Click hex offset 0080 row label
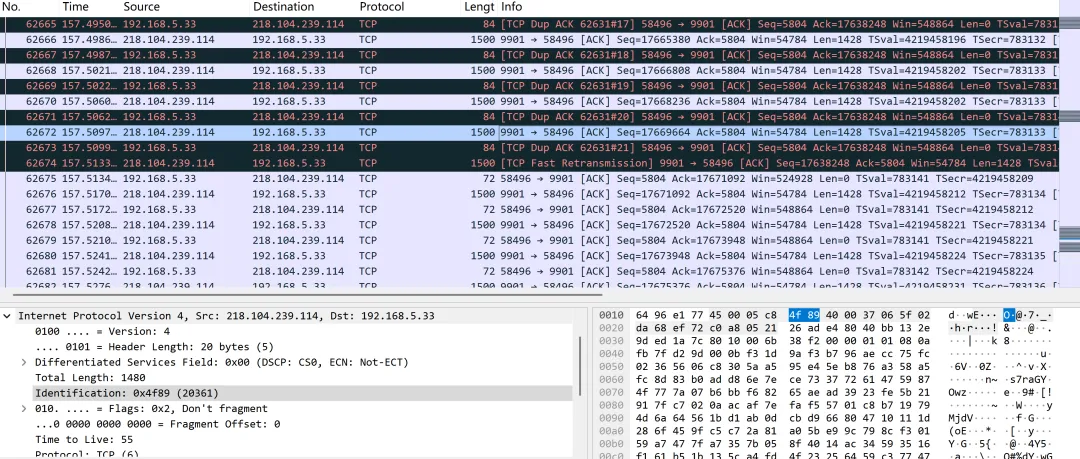Image resolution: width=1080 pixels, height=459 pixels. pos(611,404)
